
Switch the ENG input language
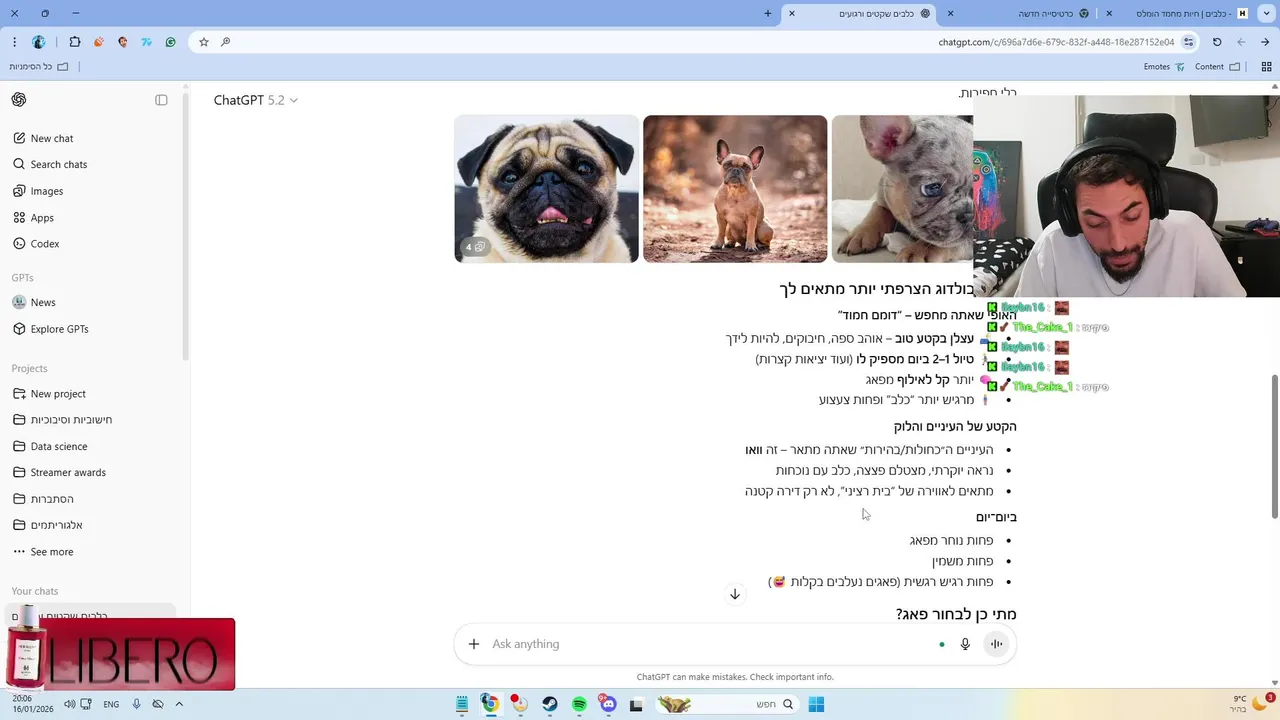click(x=111, y=704)
